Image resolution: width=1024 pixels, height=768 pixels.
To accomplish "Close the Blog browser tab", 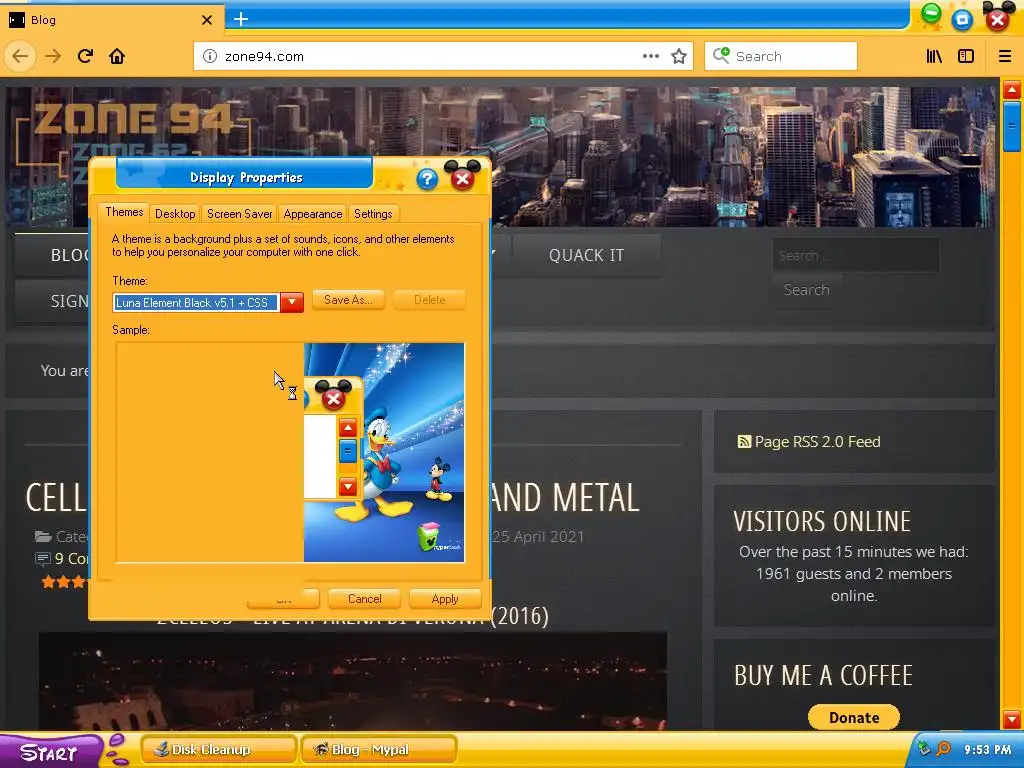I will 206,20.
